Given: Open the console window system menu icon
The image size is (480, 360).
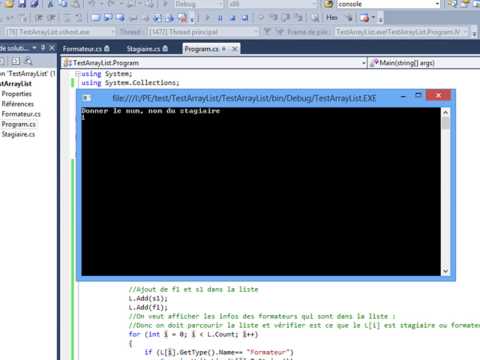Looking at the screenshot, I should [86, 98].
